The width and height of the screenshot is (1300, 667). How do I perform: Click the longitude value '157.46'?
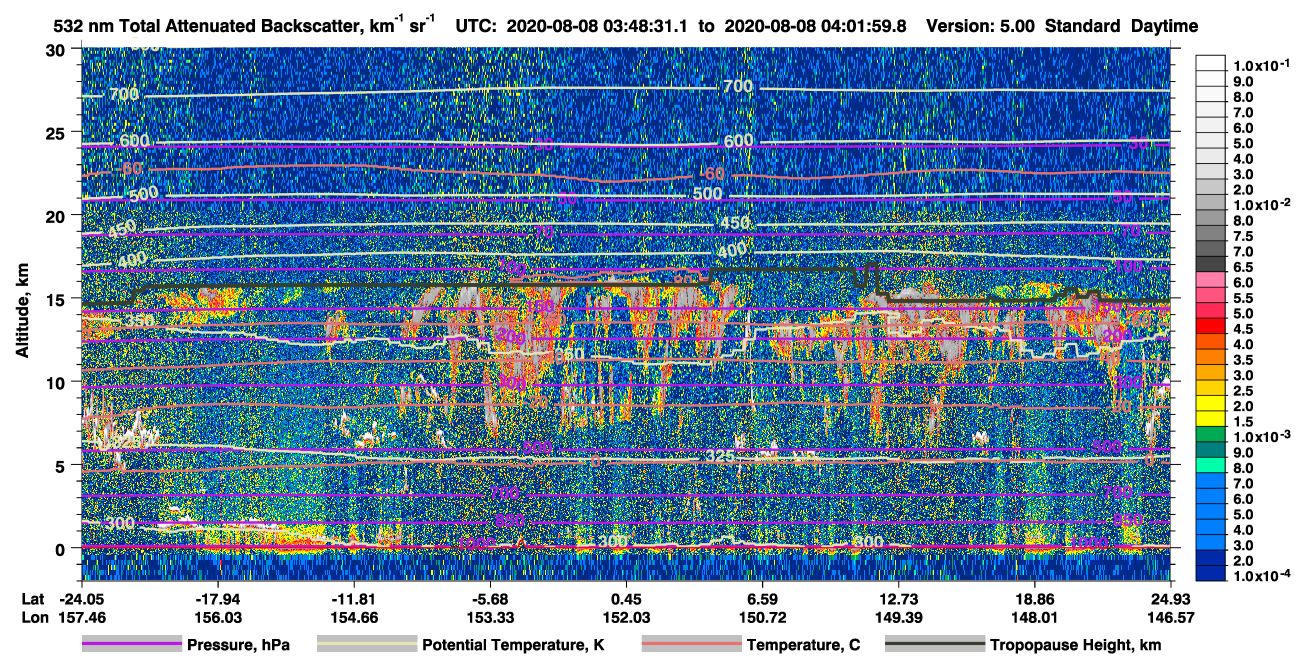pyautogui.click(x=81, y=618)
